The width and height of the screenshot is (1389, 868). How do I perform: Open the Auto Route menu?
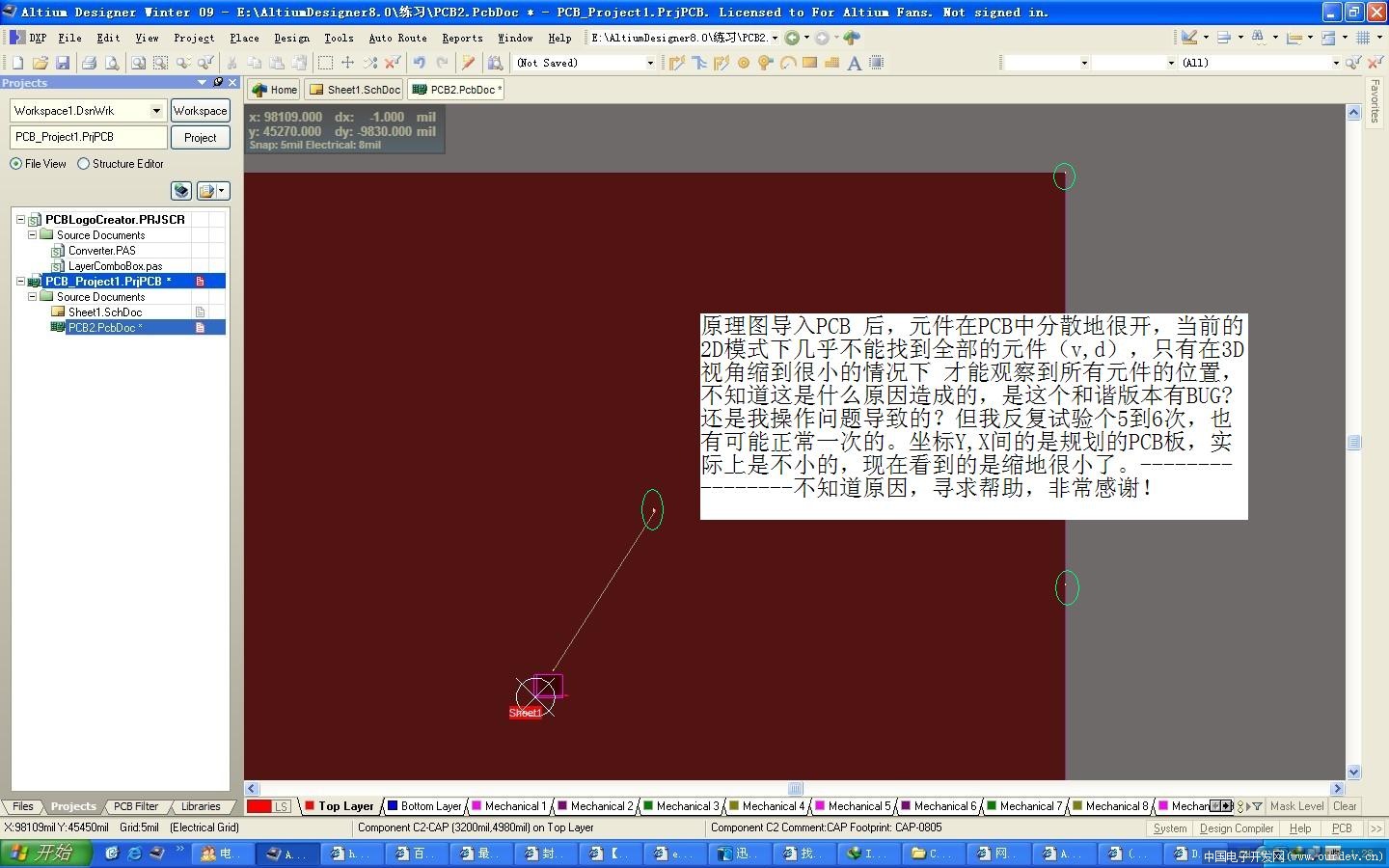pyautogui.click(x=396, y=38)
